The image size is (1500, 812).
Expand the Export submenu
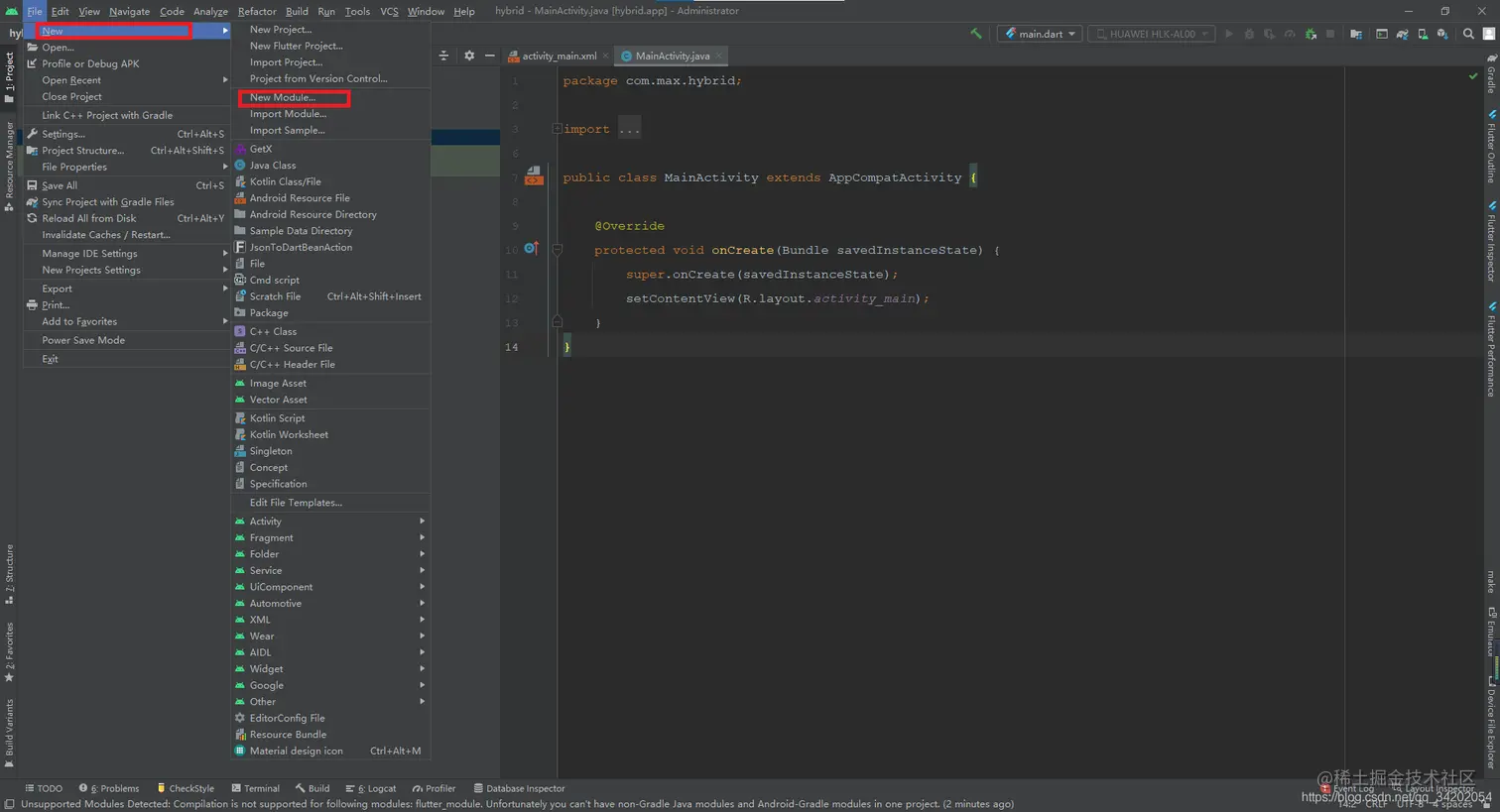click(x=127, y=289)
